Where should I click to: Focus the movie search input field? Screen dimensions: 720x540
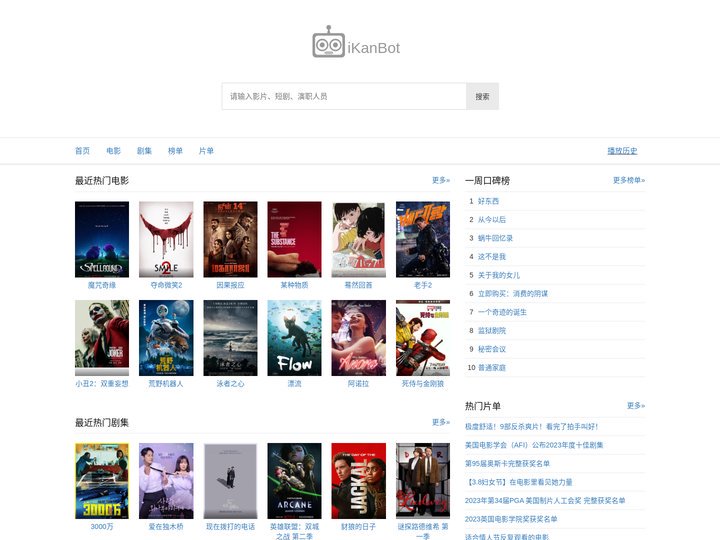point(344,96)
